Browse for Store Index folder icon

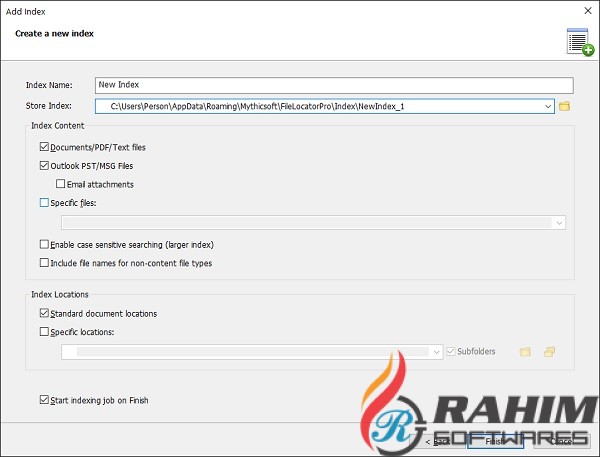[x=564, y=106]
